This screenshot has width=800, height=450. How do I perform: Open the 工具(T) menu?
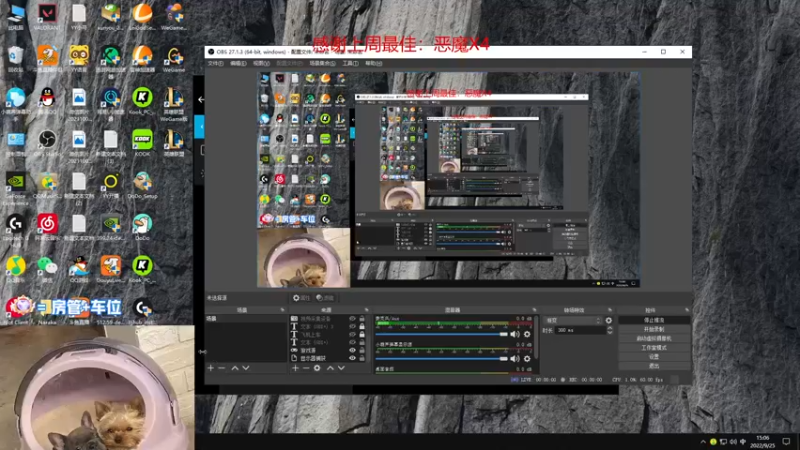pyautogui.click(x=350, y=63)
